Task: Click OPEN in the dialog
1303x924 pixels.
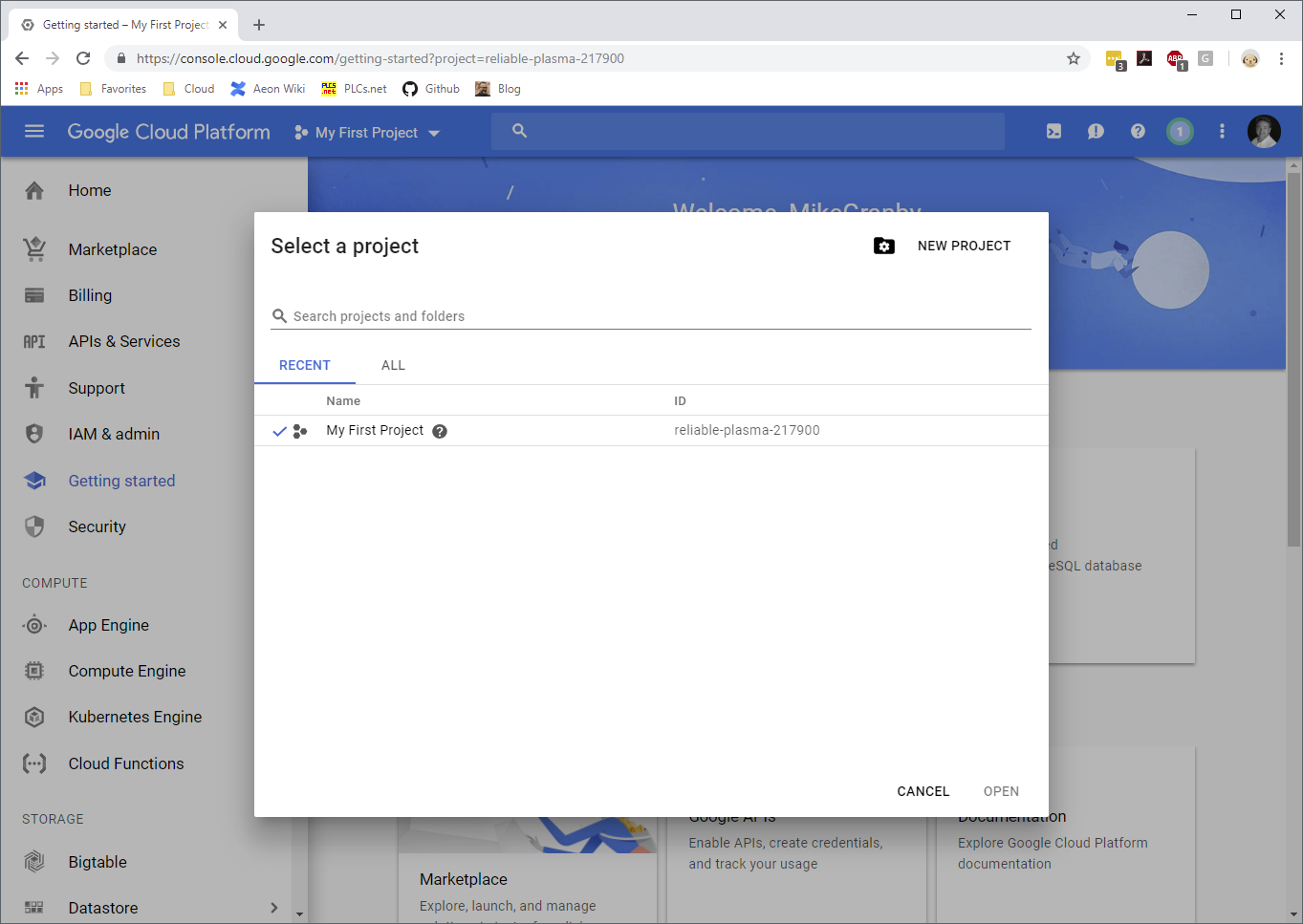Action: [x=1001, y=791]
